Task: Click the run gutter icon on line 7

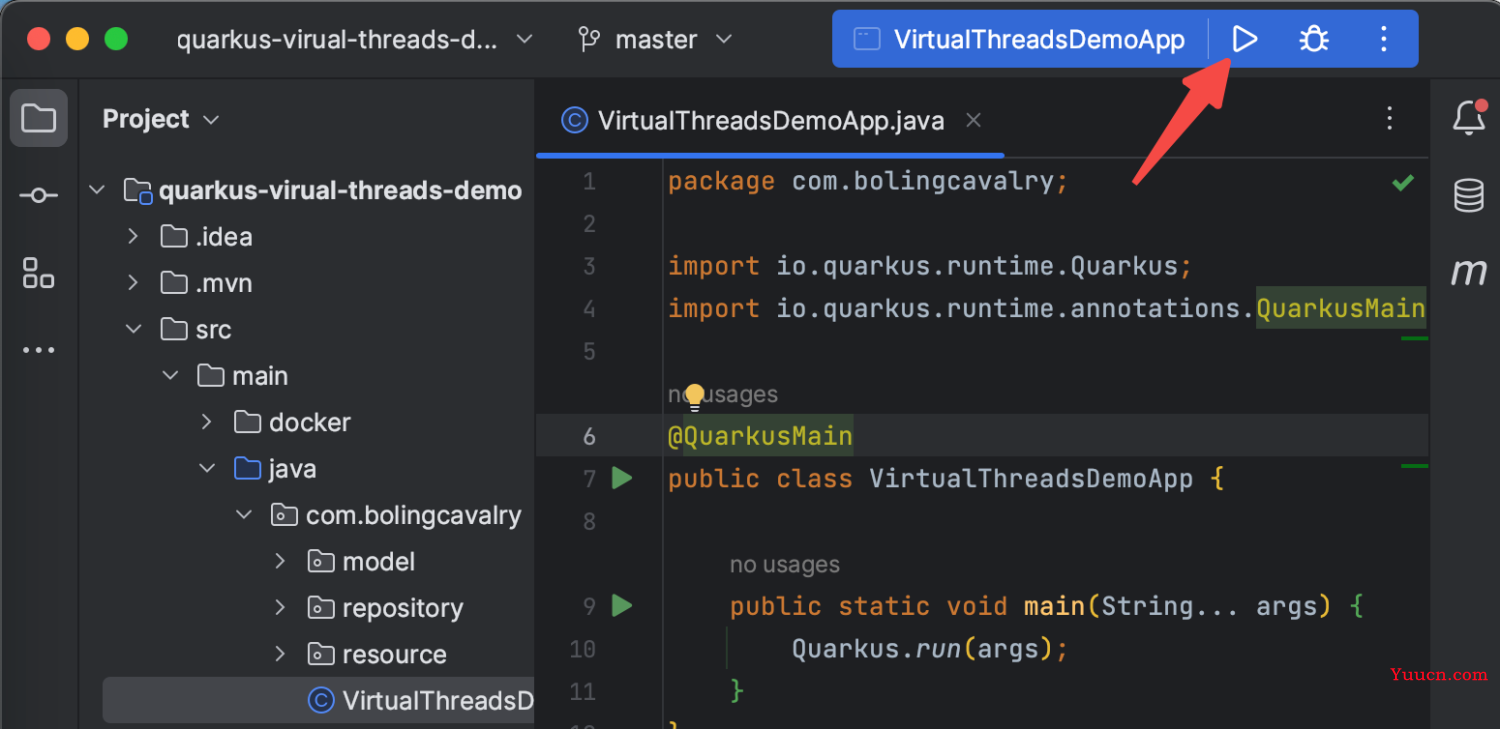Action: (622, 479)
